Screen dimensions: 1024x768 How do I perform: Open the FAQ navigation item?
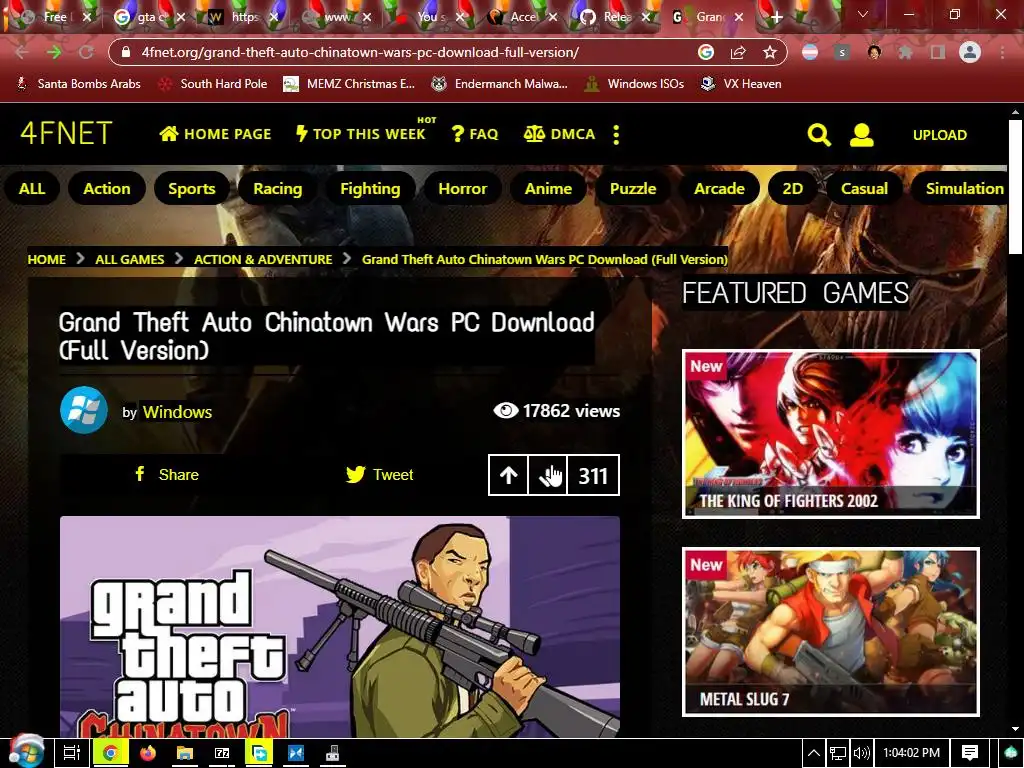pos(475,134)
